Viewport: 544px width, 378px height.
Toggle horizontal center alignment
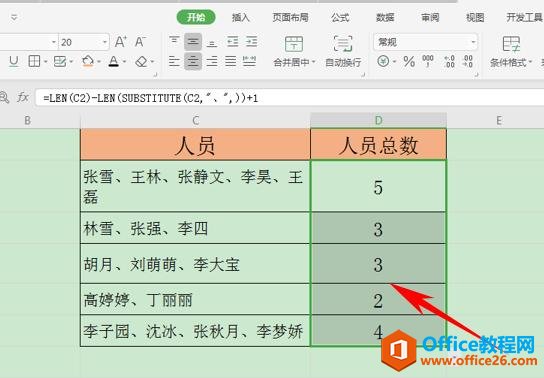(x=193, y=62)
